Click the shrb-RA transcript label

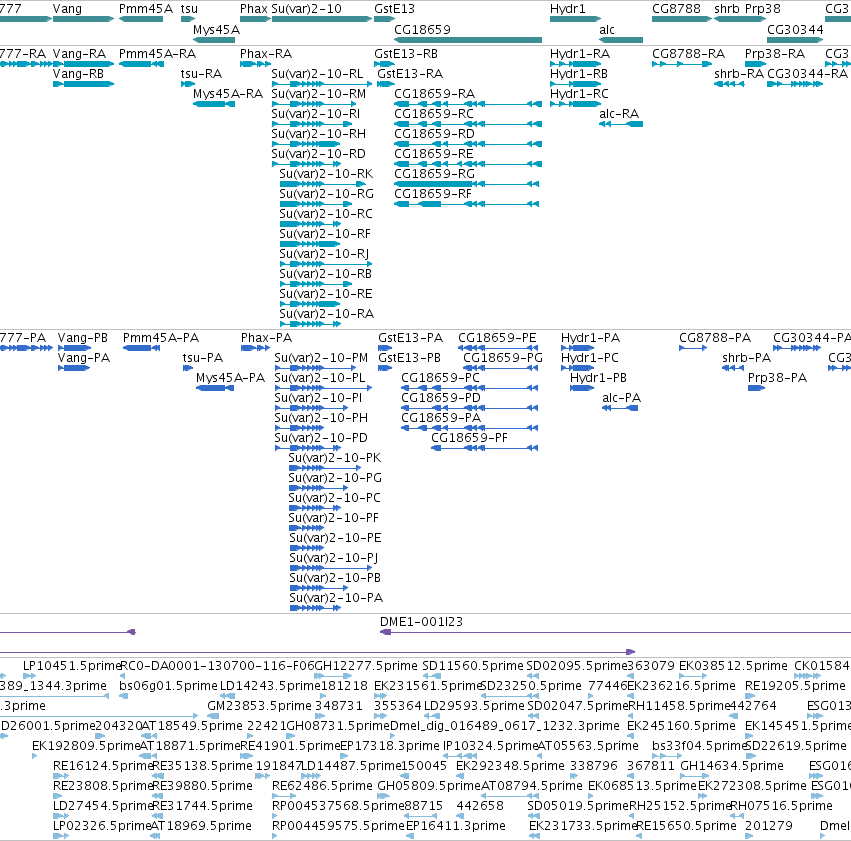pos(739,74)
